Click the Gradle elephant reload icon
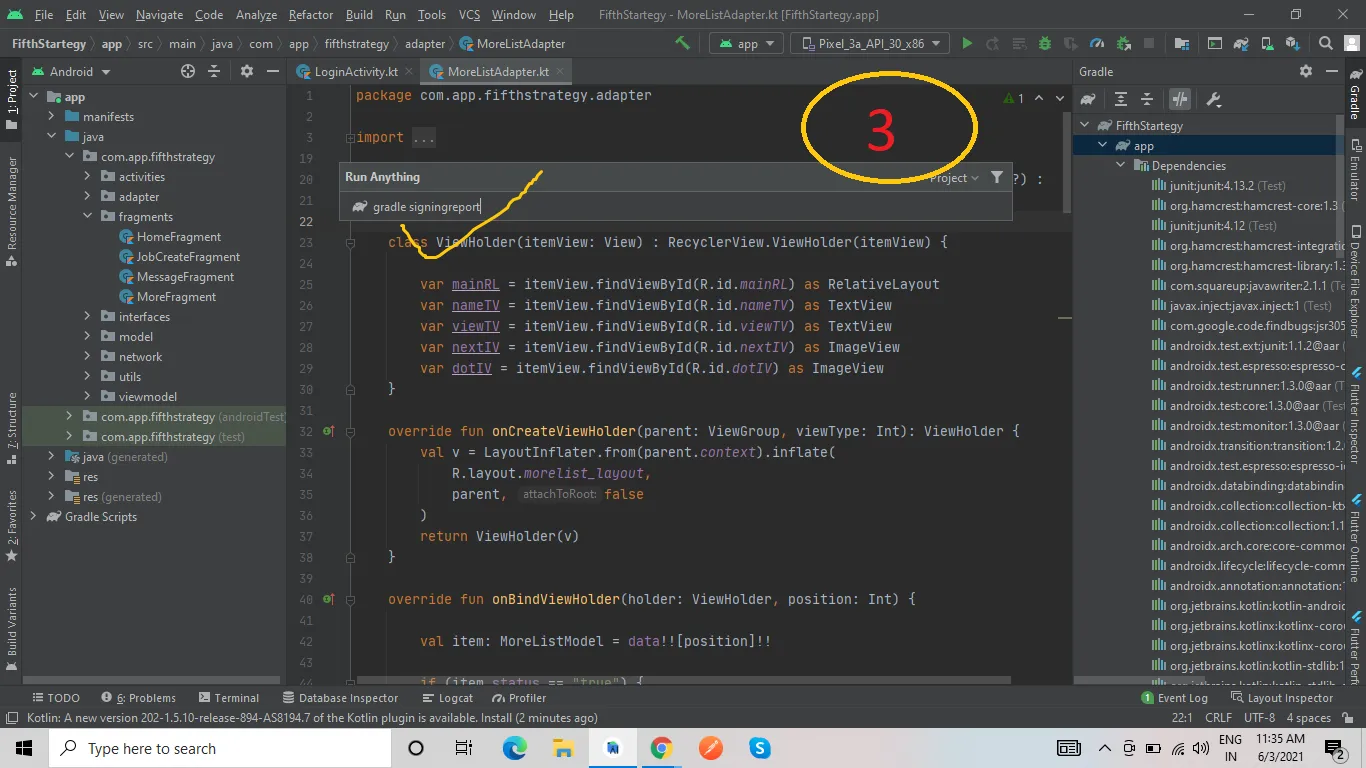Screen dimensions: 1366x768 pyautogui.click(x=1088, y=99)
